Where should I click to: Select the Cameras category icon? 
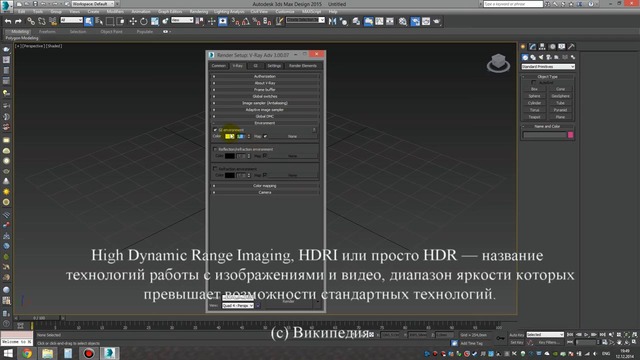[x=549, y=57]
